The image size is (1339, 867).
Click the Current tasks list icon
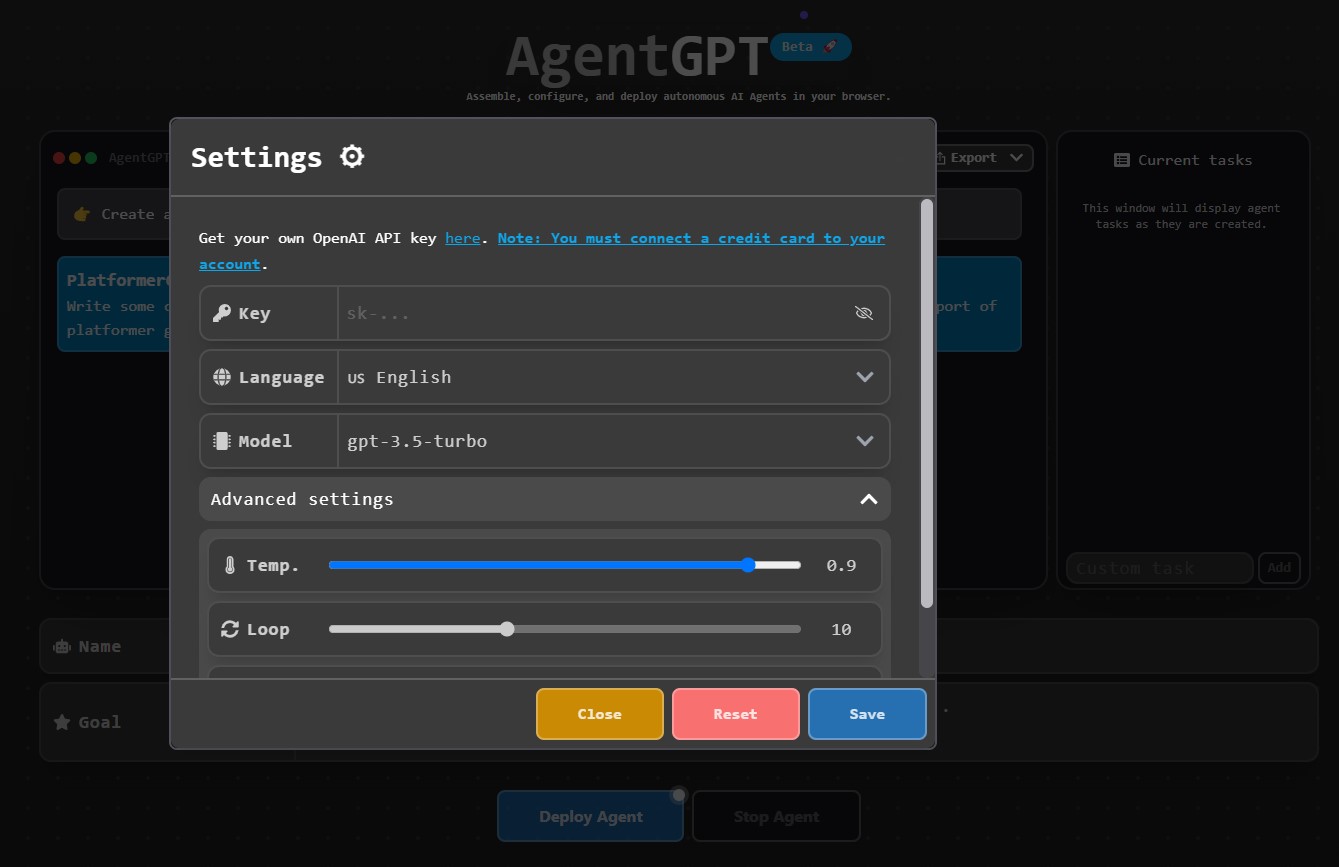1122,160
